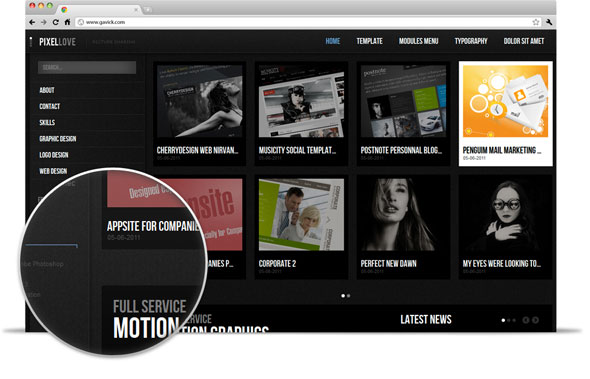Select the first portfolio pagination dot
Screen dimensions: 590x379
pyautogui.click(x=343, y=296)
